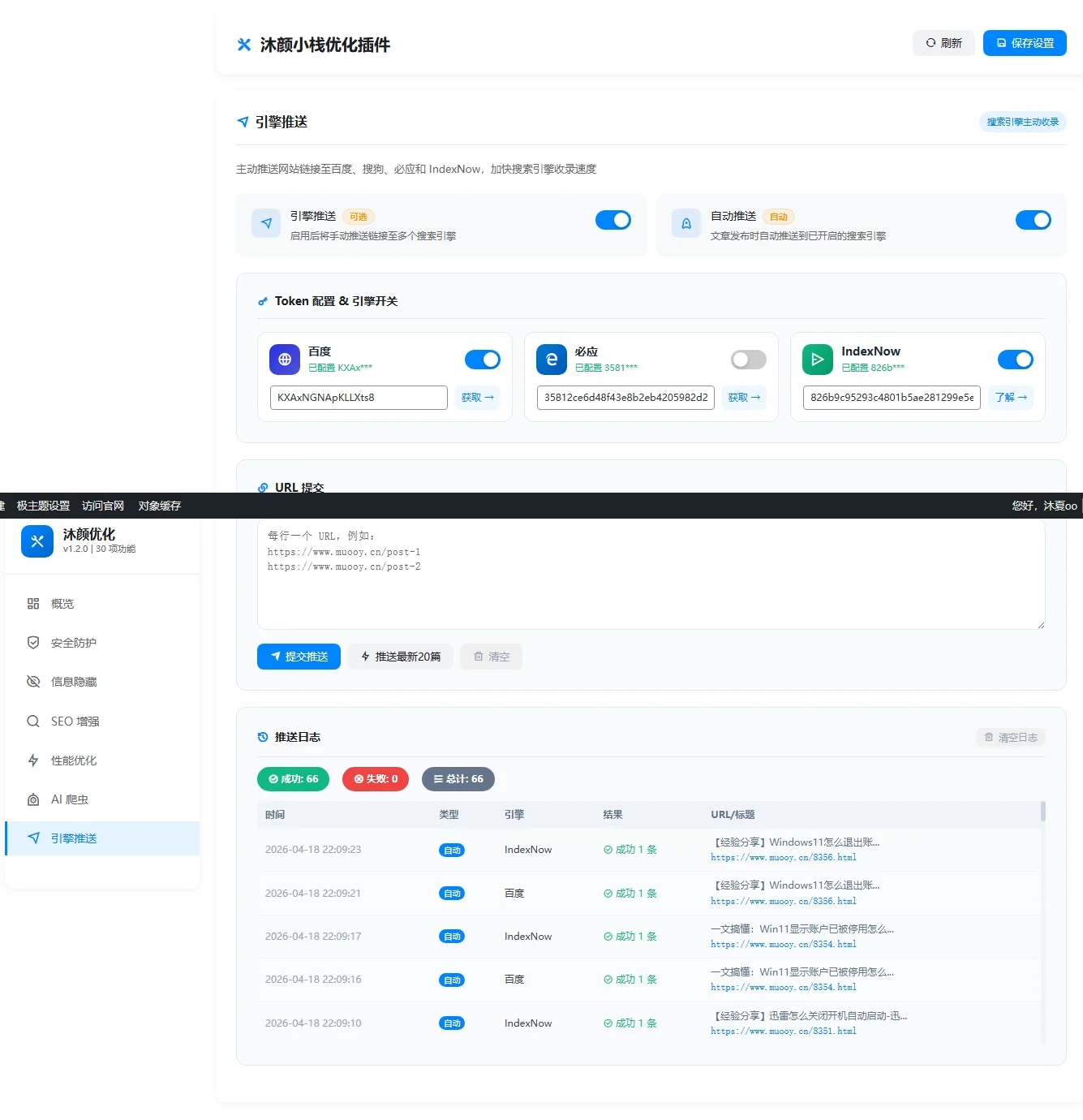Click the shield icon for 安全防护
The height and width of the screenshot is (1120, 1083).
tap(33, 643)
